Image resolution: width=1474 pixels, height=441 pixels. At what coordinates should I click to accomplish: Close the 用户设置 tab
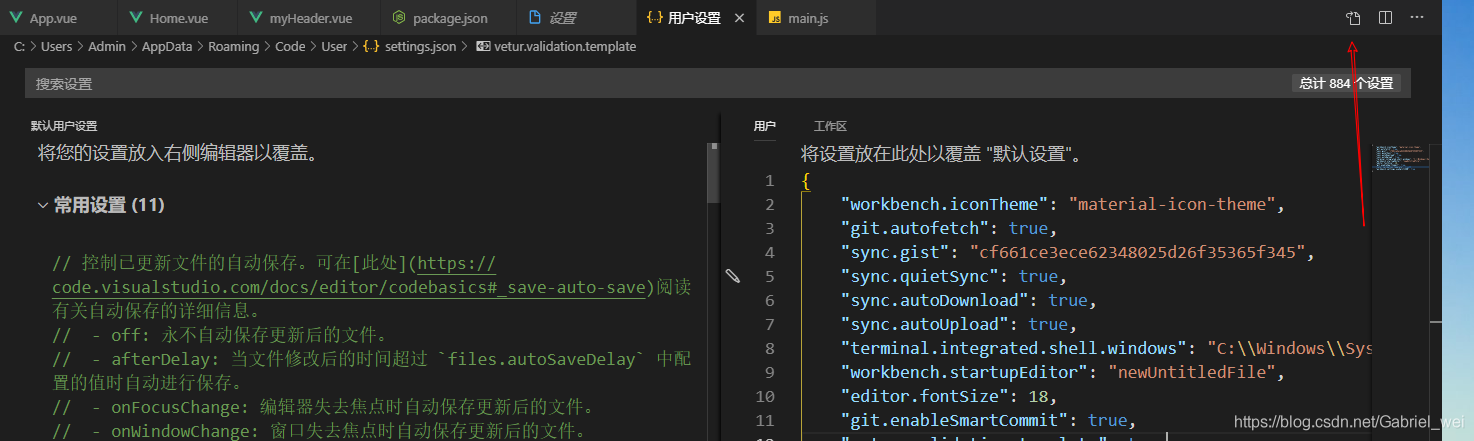click(739, 19)
